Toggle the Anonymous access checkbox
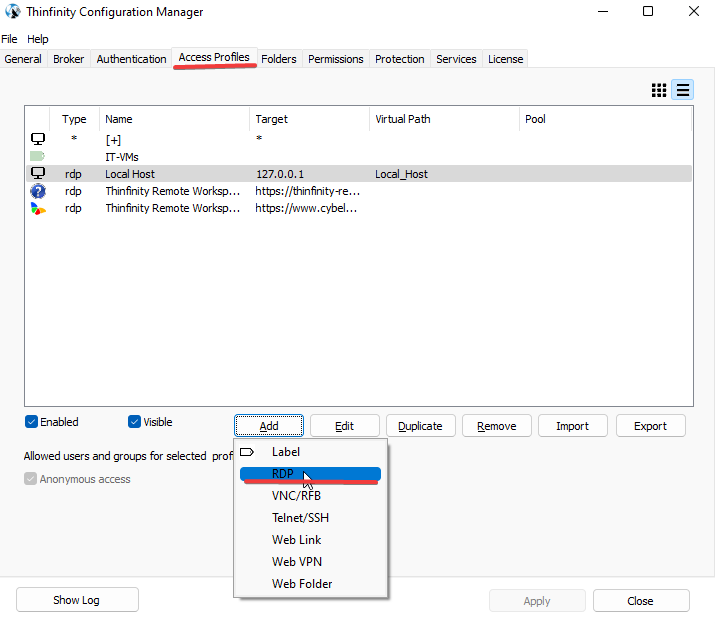715x623 pixels. (x=30, y=479)
